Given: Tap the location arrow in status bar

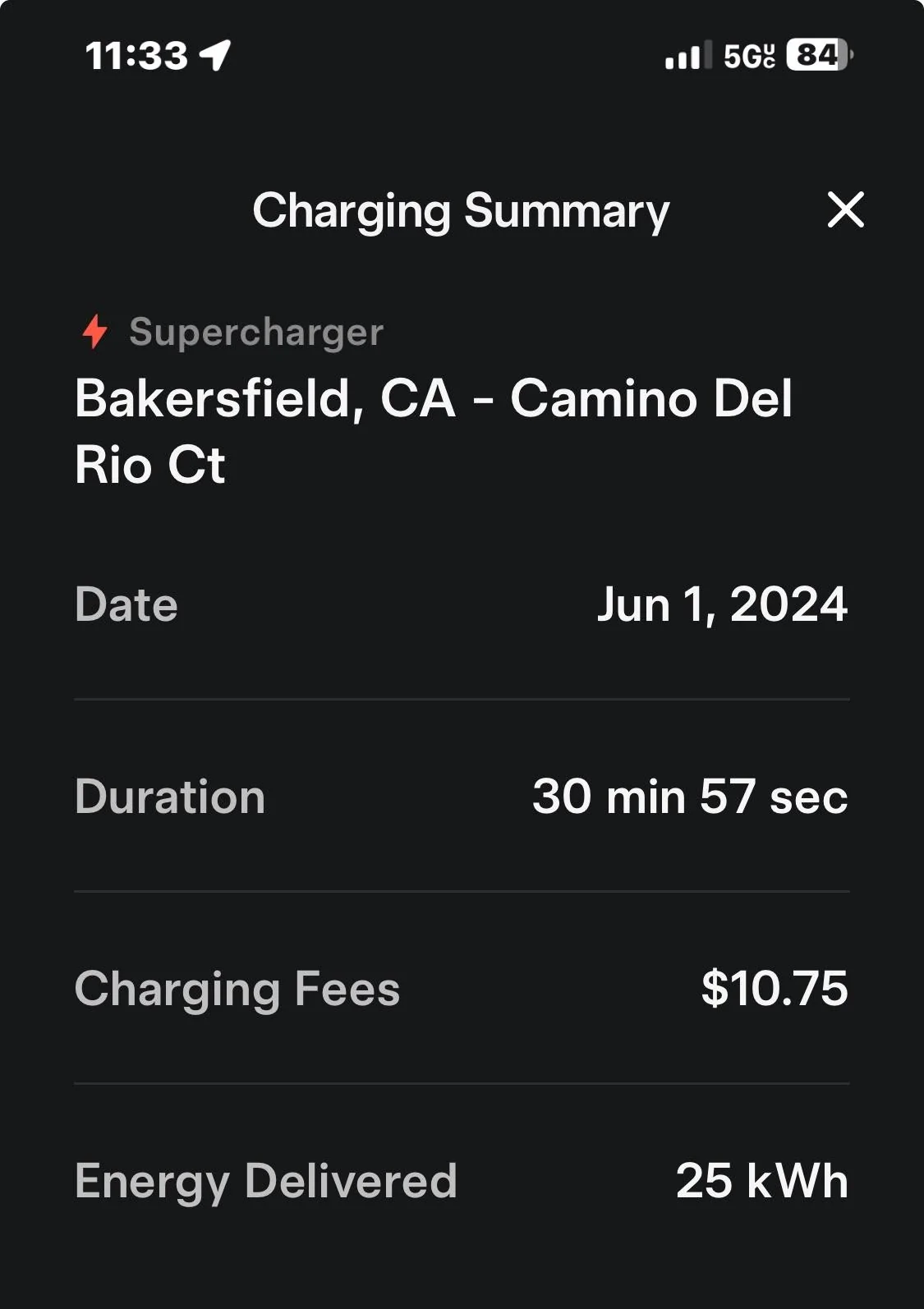Looking at the screenshot, I should pos(215,56).
